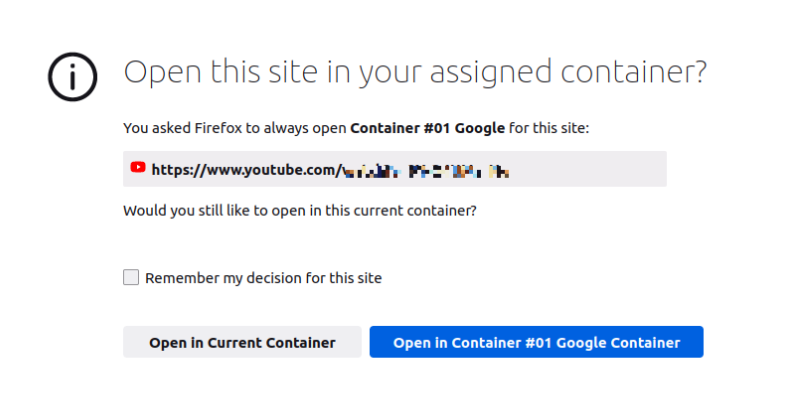Image resolution: width=802 pixels, height=407 pixels.
Task: Click the empty right end of the URL box
Action: pos(600,170)
